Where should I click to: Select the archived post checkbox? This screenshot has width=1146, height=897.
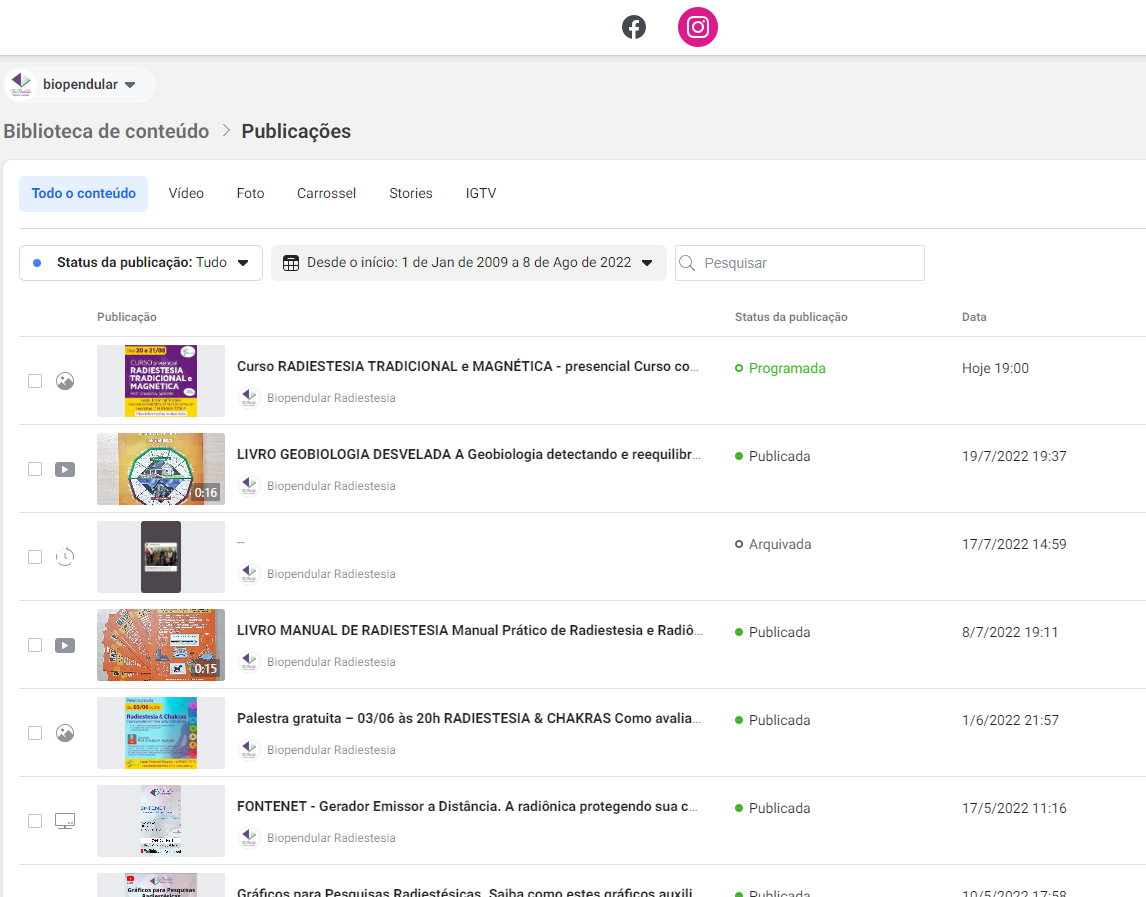pos(35,557)
